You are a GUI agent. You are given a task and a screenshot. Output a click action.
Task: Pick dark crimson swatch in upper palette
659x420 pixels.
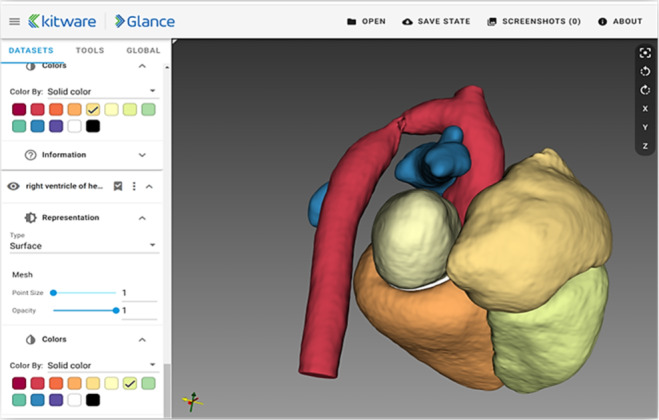coord(19,109)
